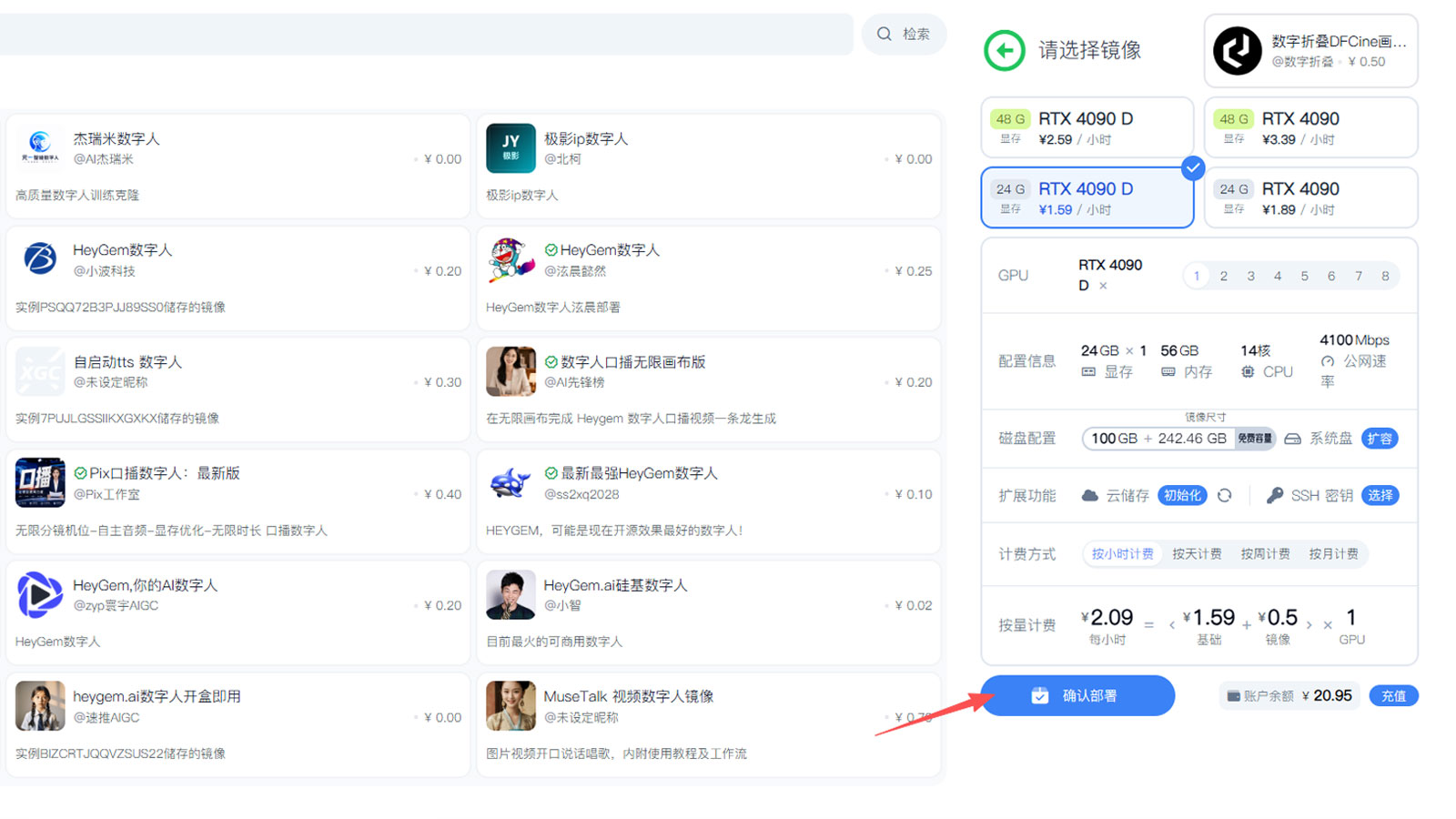Click the 账户余额 ¥20.95 balance label
Viewport: 1456px width, 819px height.
1289,696
